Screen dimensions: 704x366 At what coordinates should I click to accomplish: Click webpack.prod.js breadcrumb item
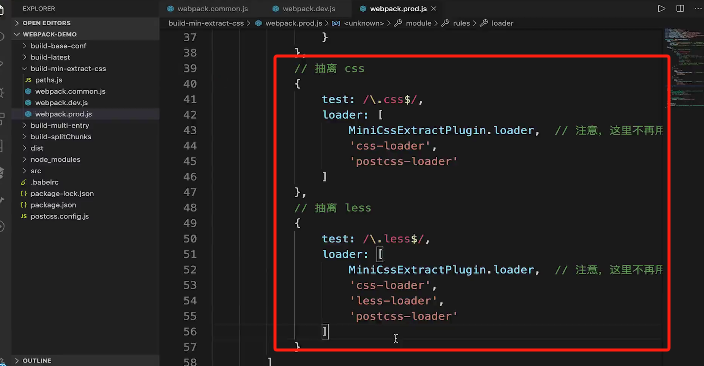pos(294,23)
